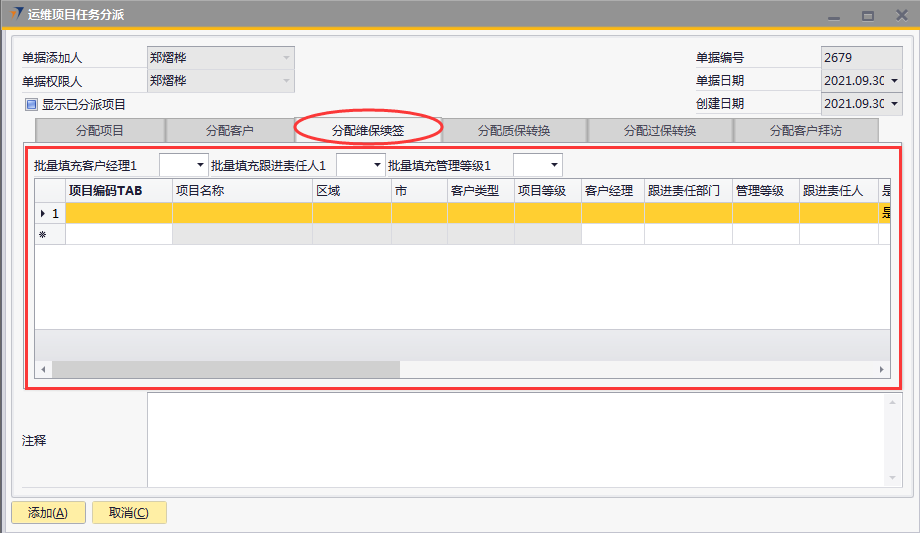Expand the 批量填充管理等级1 dropdown
The height and width of the screenshot is (533, 920).
click(554, 165)
